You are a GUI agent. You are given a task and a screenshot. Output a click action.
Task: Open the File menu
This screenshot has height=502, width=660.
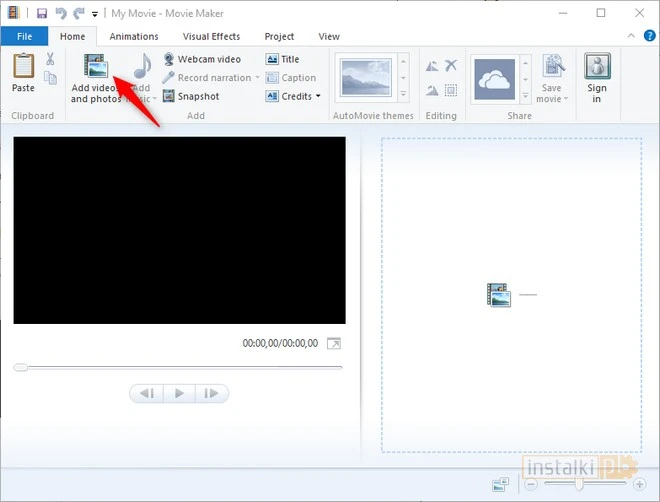[x=24, y=37]
